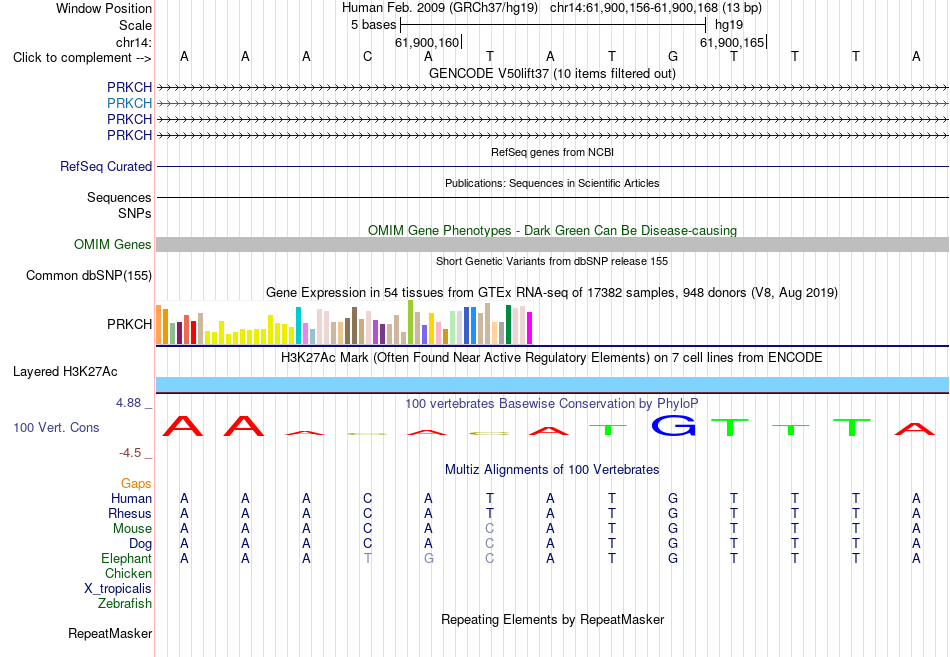Click 'Publications: Sequences in Scientific Articles' title
Viewport: 950px width, 657px height.
(552, 183)
